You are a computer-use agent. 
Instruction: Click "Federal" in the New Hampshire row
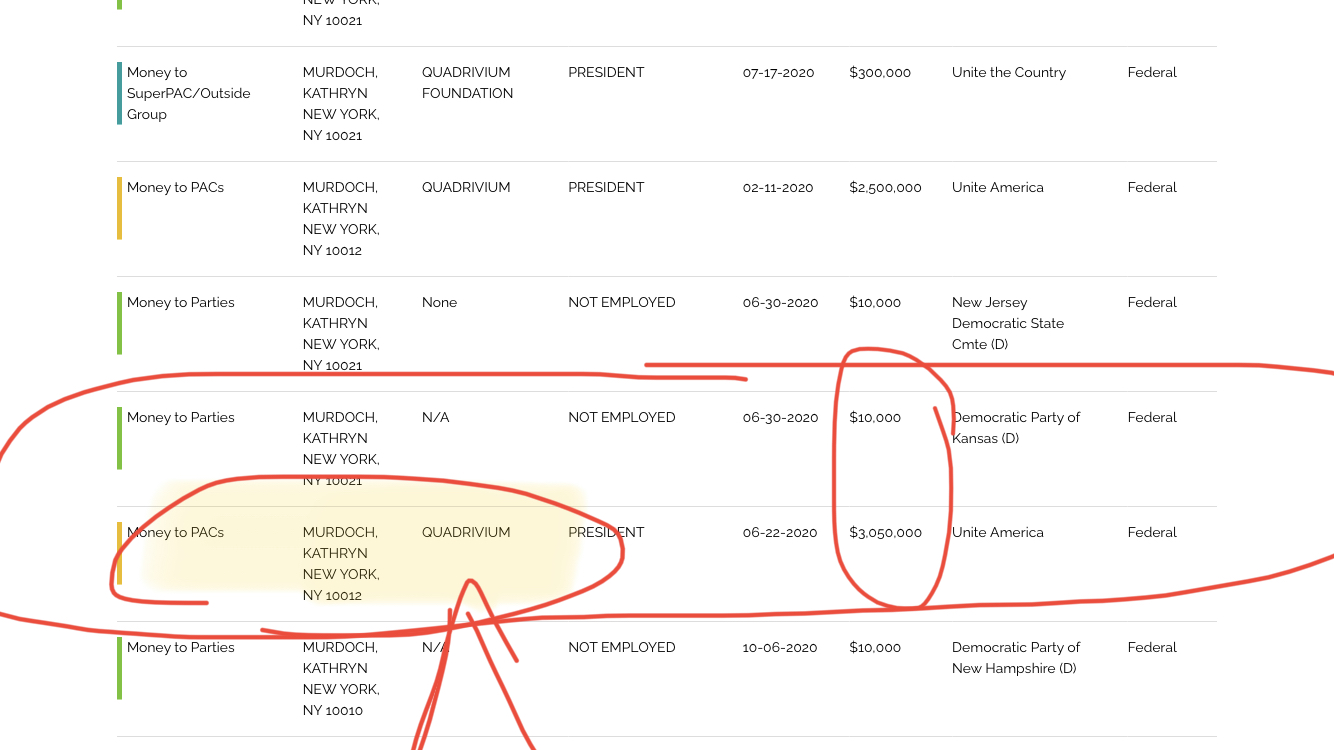point(1152,648)
